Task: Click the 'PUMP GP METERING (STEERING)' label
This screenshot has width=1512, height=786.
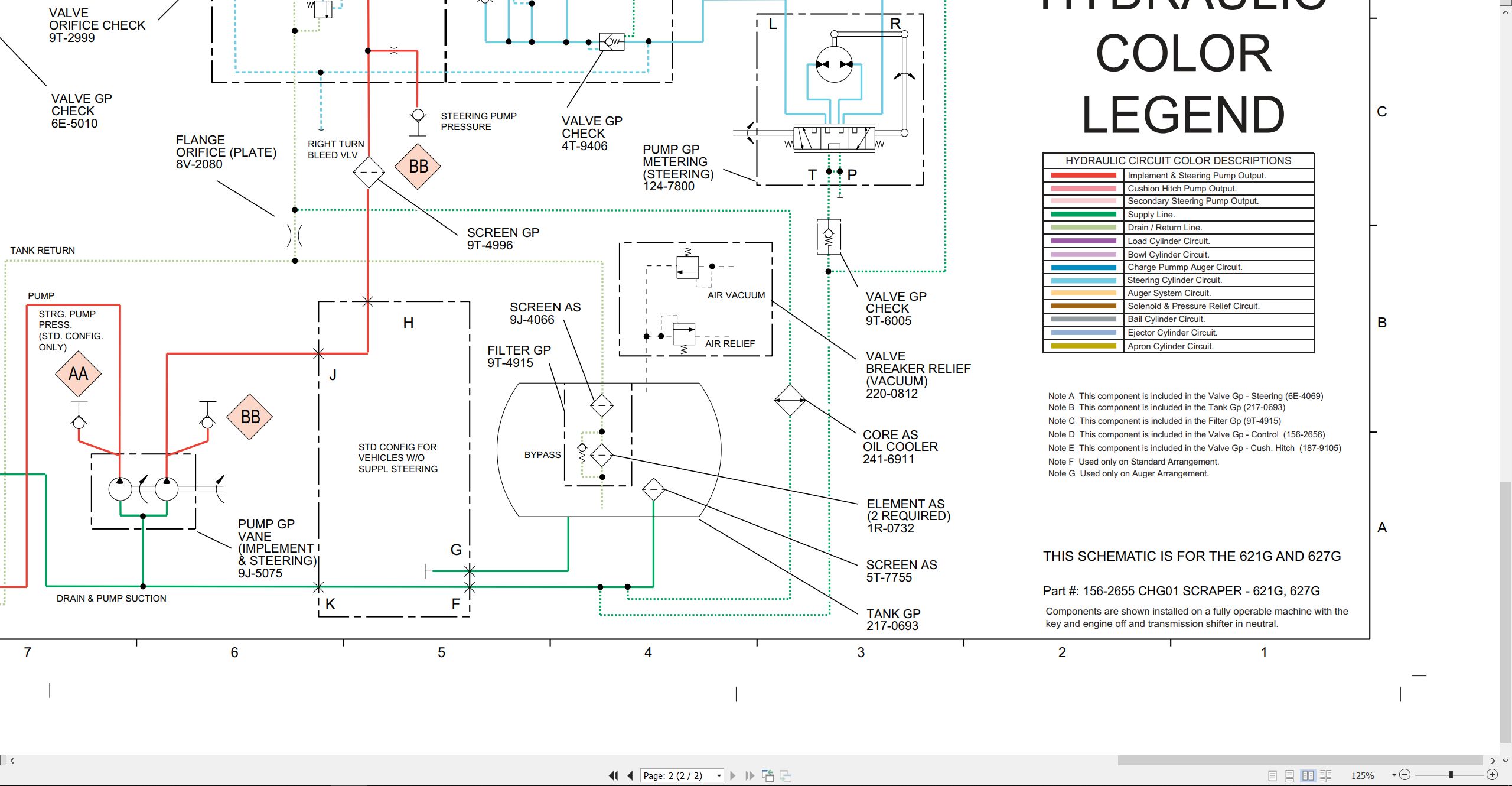Action: point(678,168)
